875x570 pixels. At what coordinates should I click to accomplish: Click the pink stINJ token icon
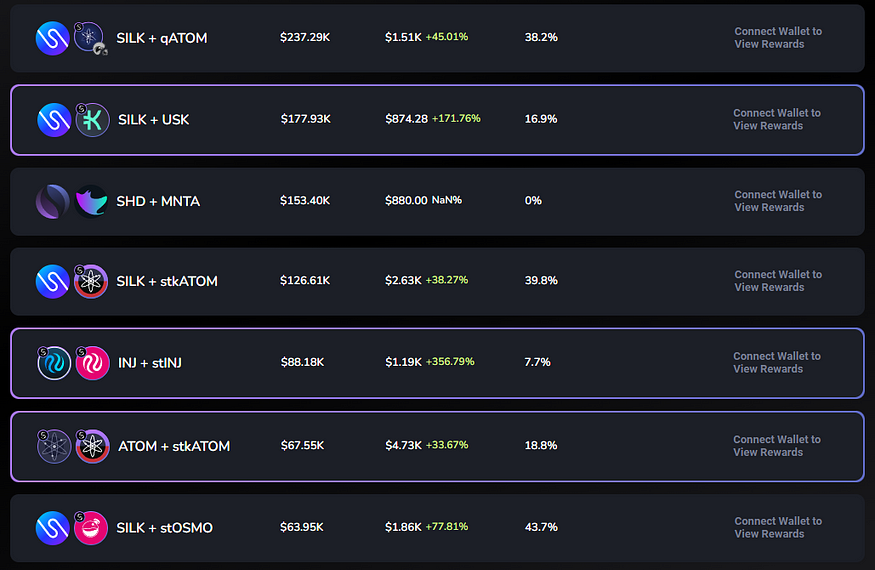[92, 363]
